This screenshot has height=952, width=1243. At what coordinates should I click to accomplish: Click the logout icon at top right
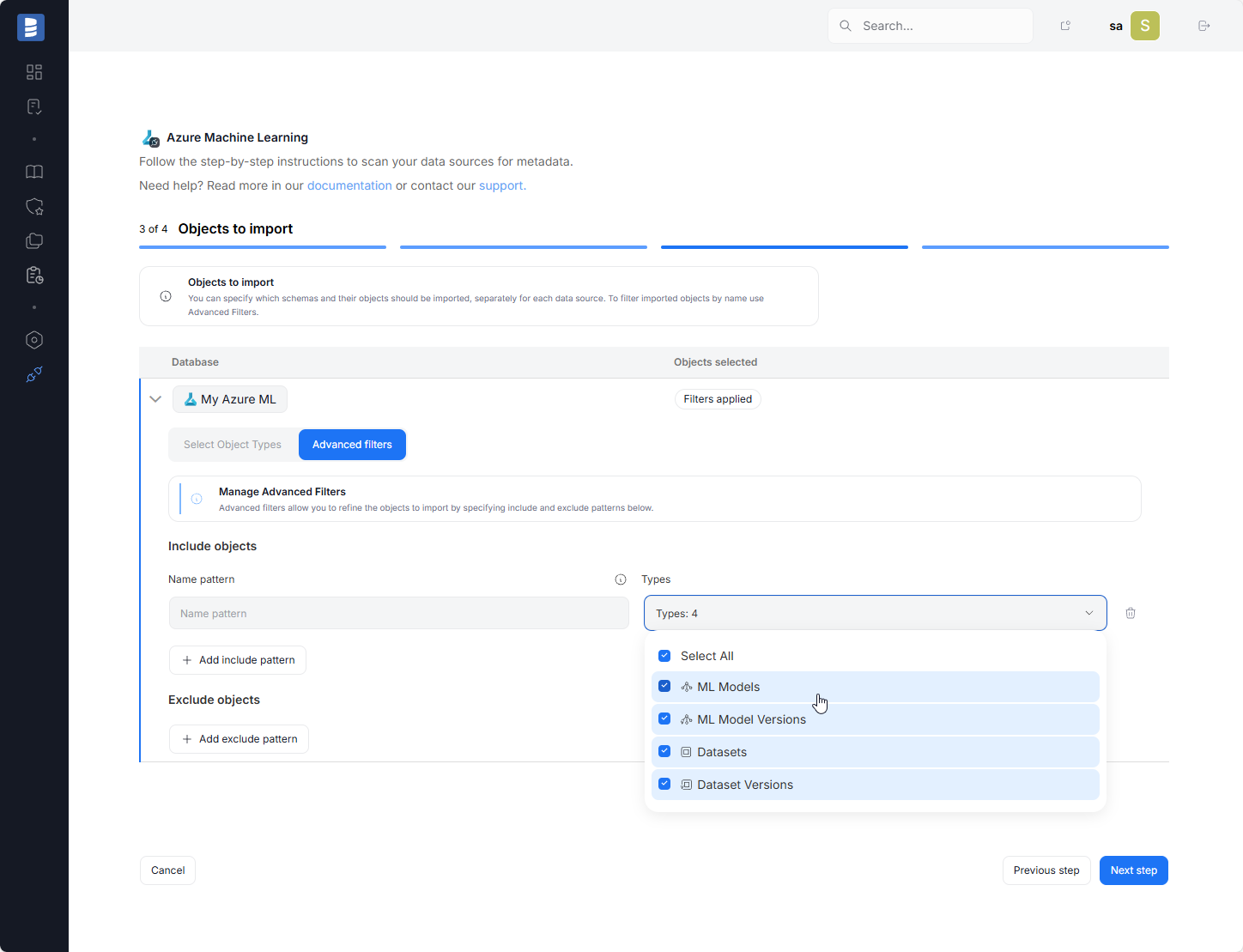[x=1204, y=26]
